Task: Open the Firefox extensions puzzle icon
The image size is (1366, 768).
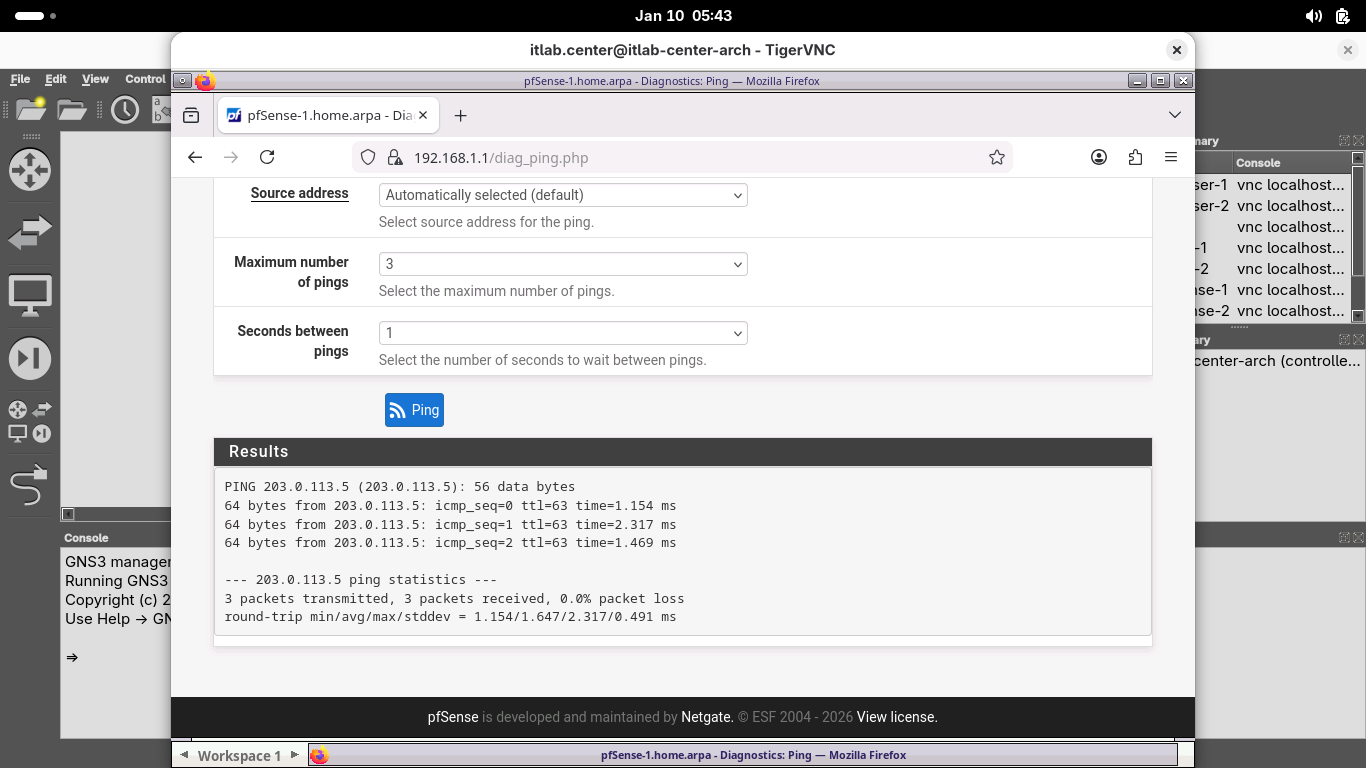Action: (1135, 157)
